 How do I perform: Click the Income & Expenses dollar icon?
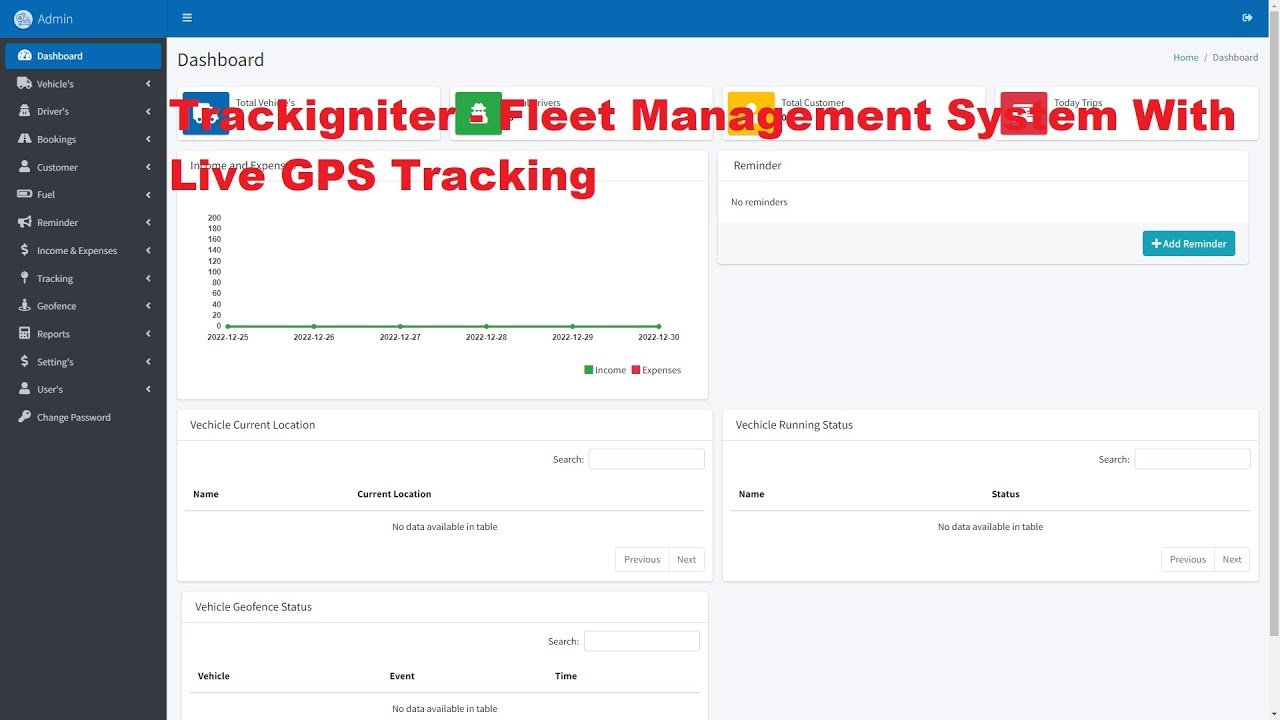coord(24,250)
